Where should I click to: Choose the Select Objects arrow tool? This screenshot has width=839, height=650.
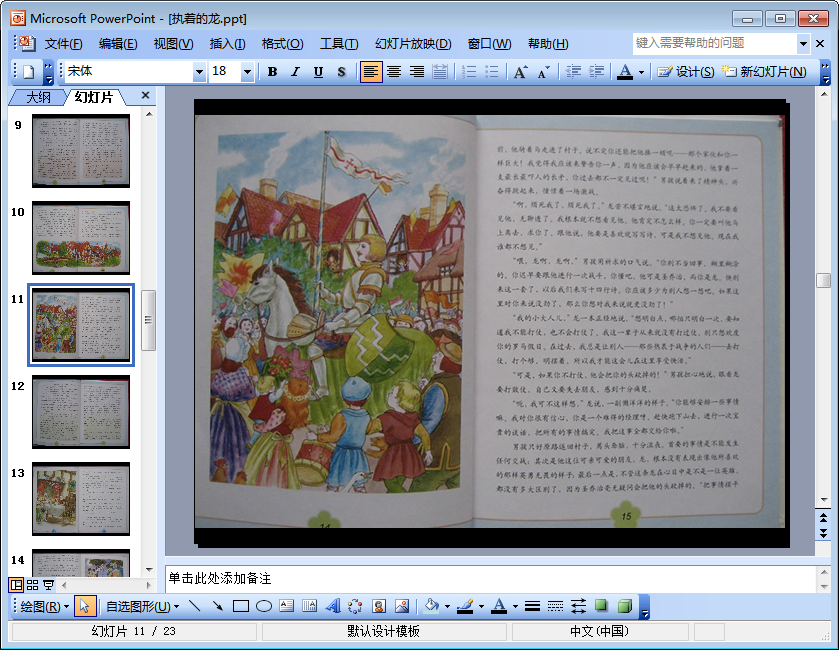click(x=85, y=606)
